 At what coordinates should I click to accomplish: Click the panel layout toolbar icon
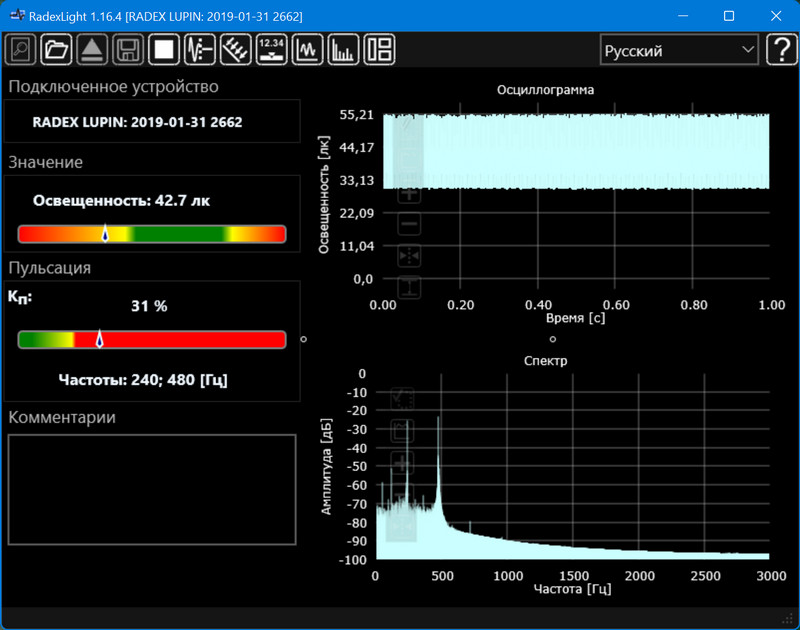tap(379, 49)
